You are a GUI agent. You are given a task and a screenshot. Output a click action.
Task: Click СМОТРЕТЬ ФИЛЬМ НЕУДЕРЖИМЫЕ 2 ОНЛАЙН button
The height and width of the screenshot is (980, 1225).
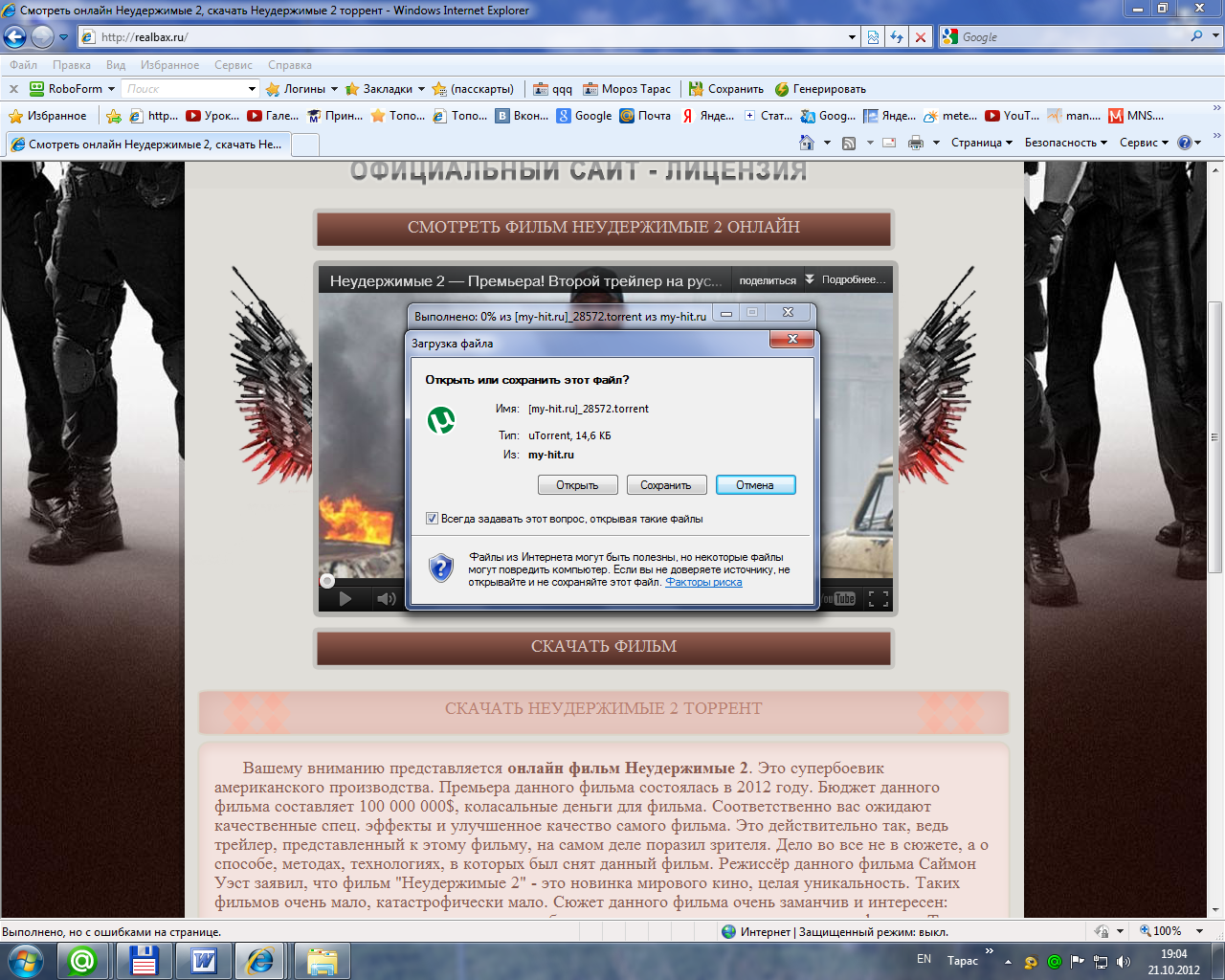(x=604, y=228)
